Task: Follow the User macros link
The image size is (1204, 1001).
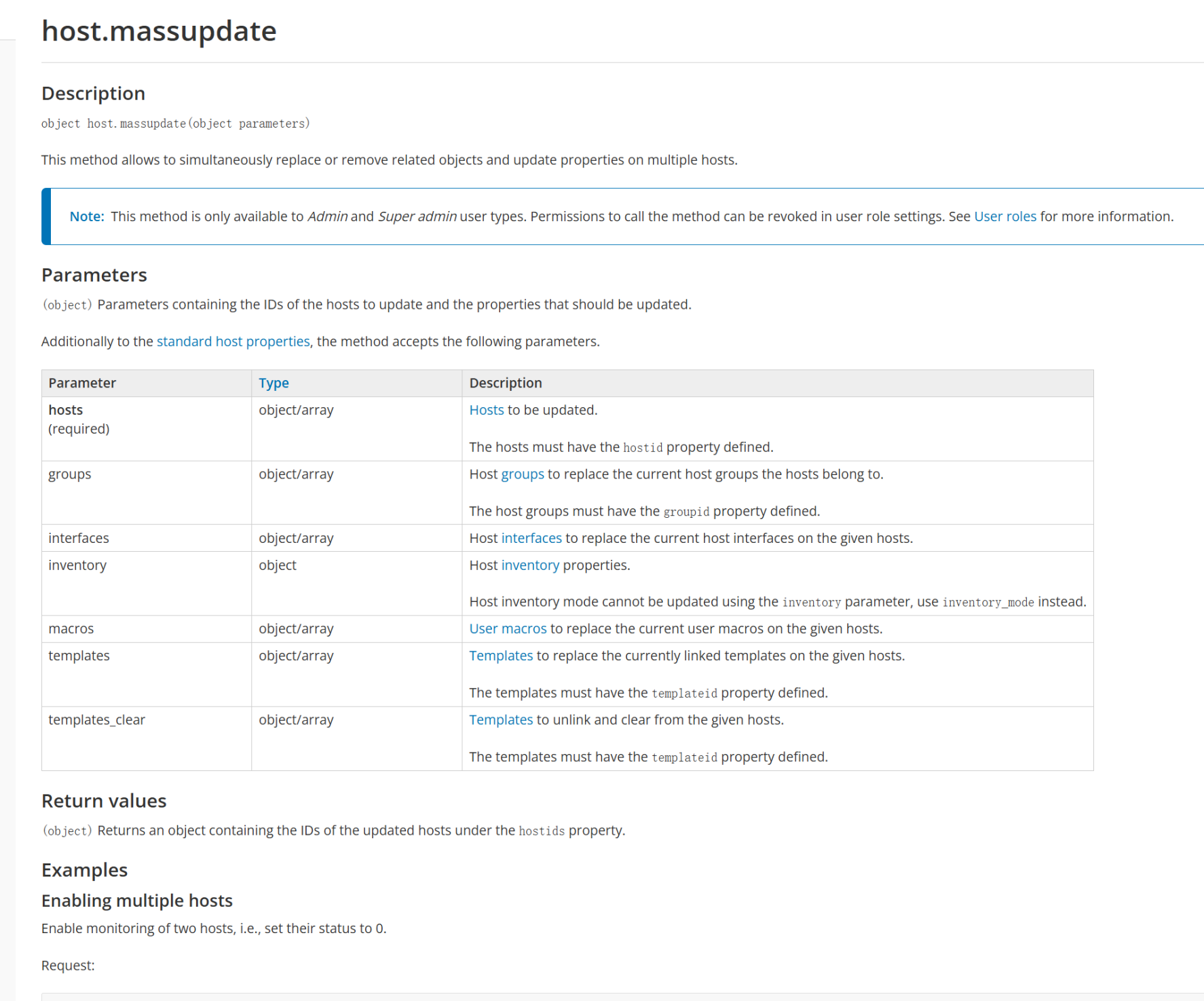Action: (x=507, y=628)
